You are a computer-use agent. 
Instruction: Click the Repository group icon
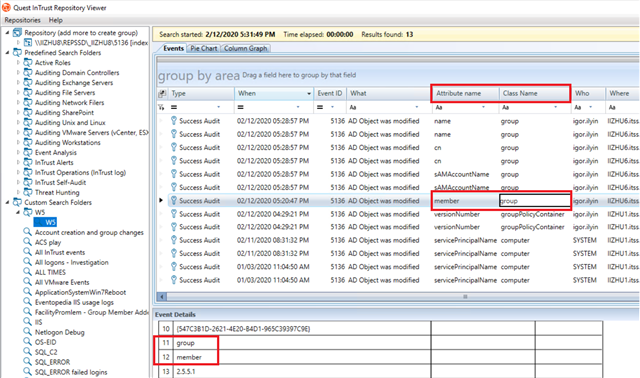click(17, 33)
